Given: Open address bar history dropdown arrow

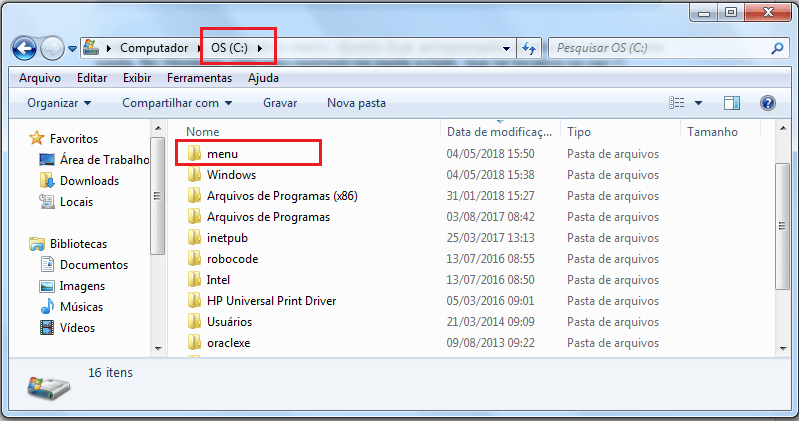Looking at the screenshot, I should 504,47.
